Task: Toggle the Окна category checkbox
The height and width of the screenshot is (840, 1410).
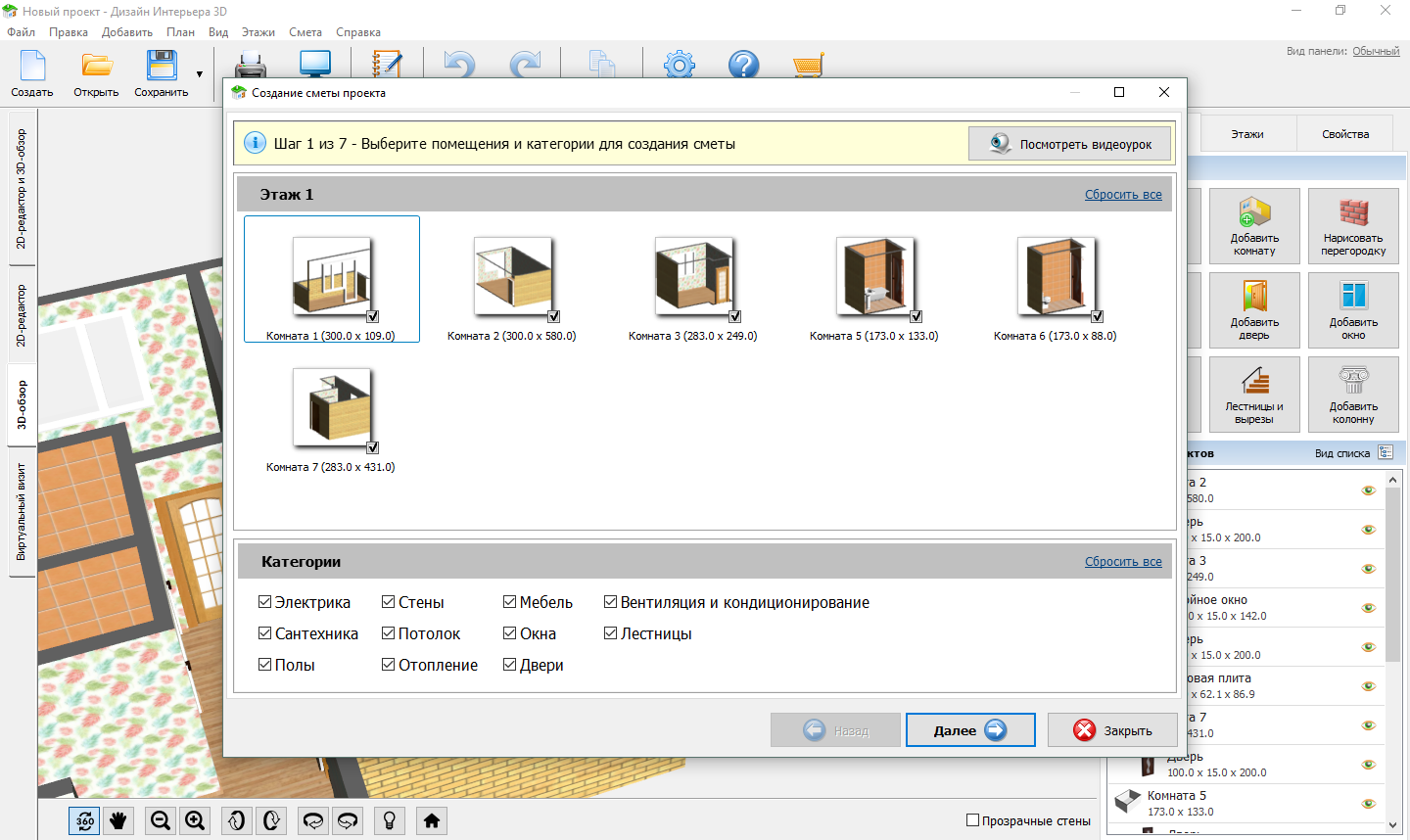Action: tap(509, 633)
